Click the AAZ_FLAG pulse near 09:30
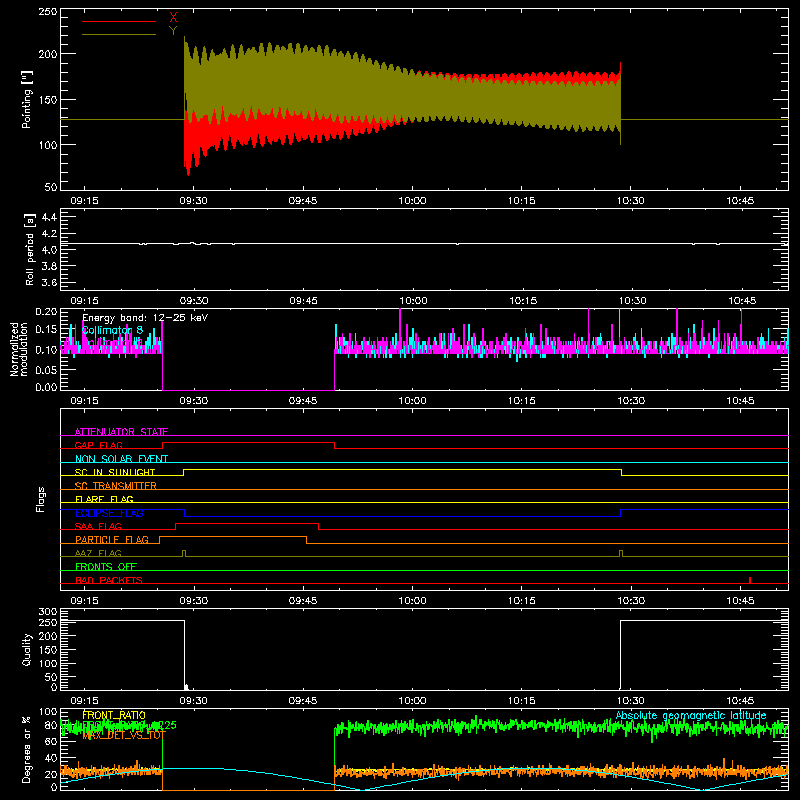The image size is (800, 800). [184, 554]
